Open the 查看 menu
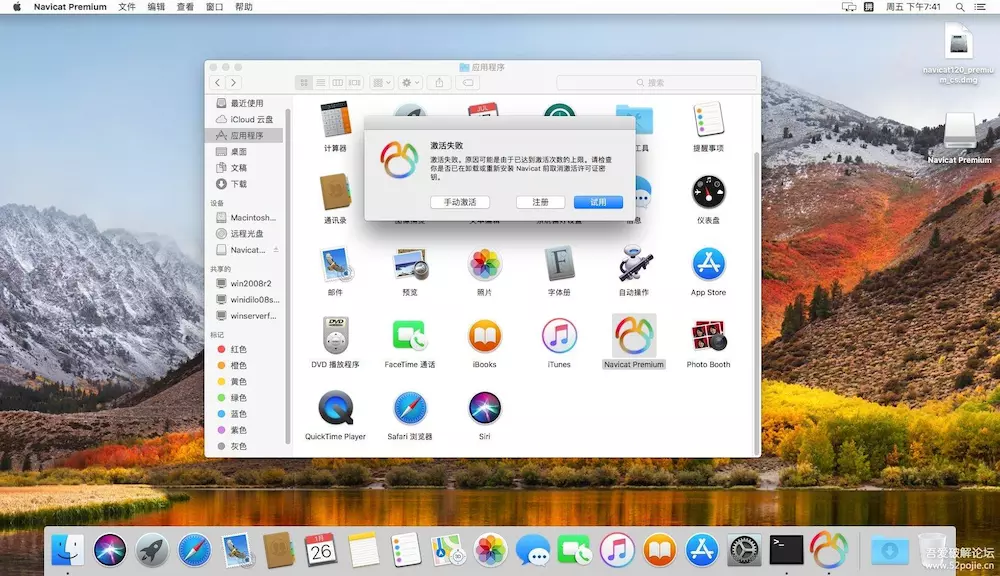Image resolution: width=1000 pixels, height=576 pixels. click(185, 7)
